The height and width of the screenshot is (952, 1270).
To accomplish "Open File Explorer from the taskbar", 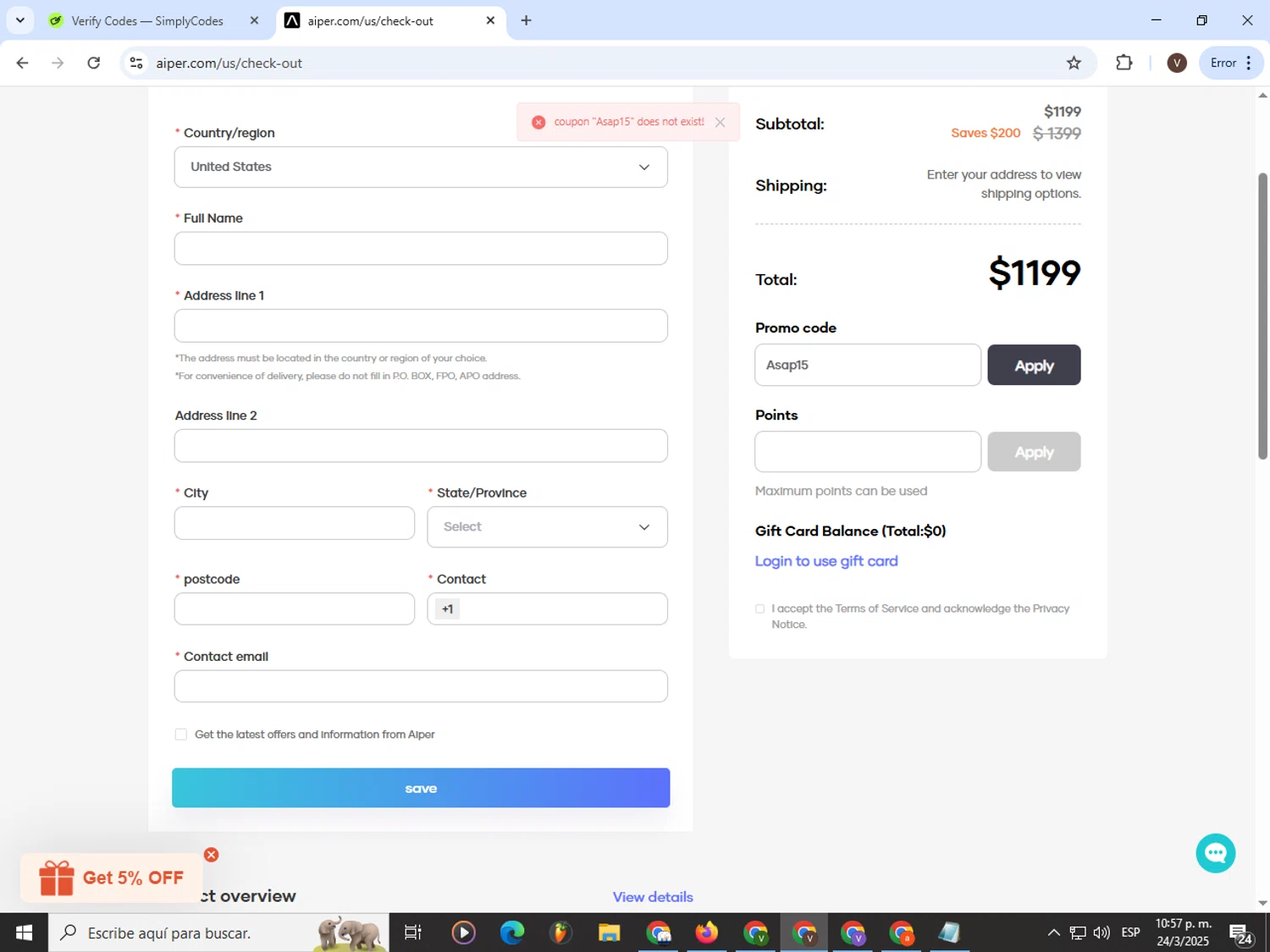I will coord(609,933).
